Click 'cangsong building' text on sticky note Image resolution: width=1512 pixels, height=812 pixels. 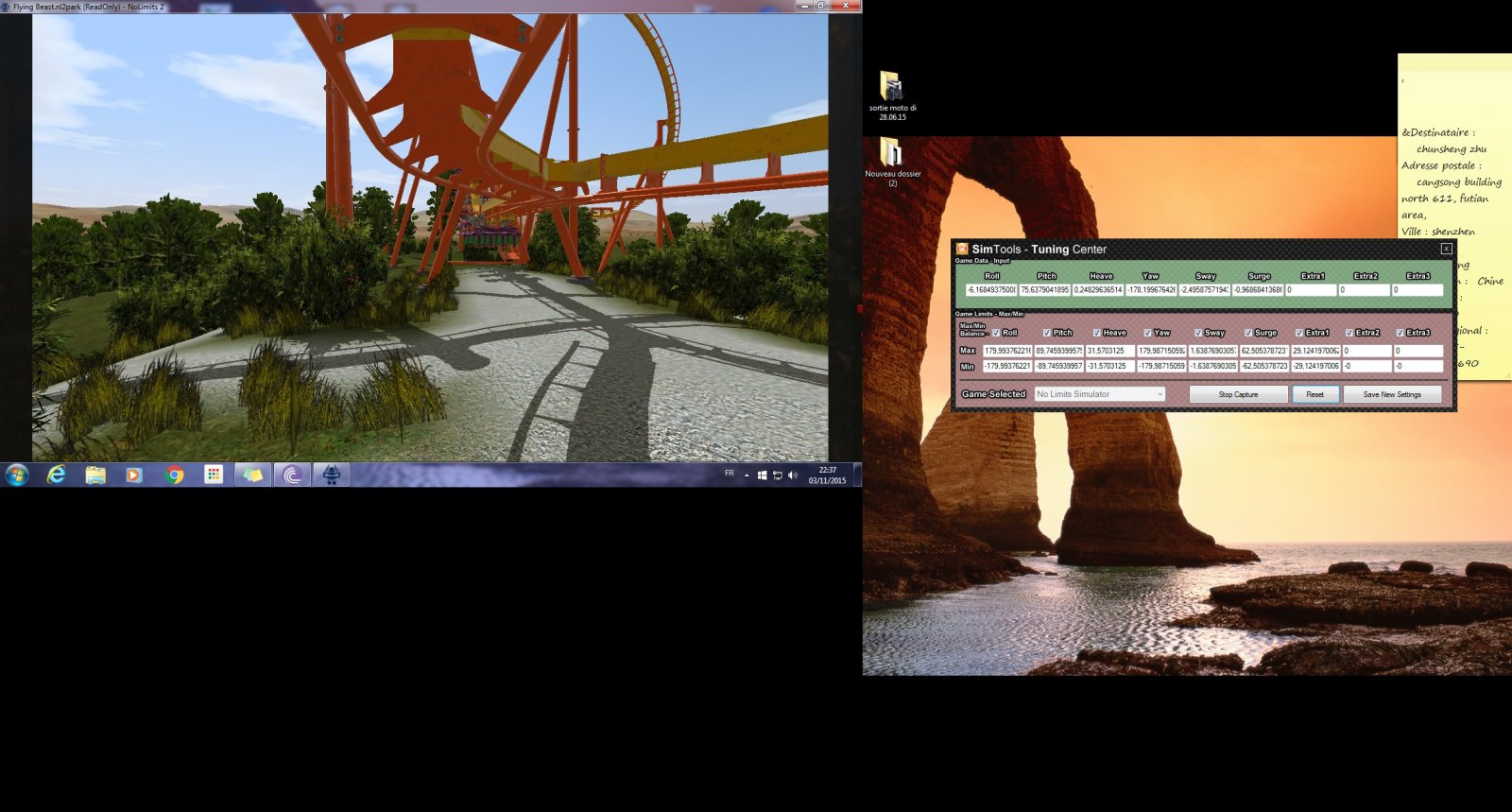(1459, 182)
